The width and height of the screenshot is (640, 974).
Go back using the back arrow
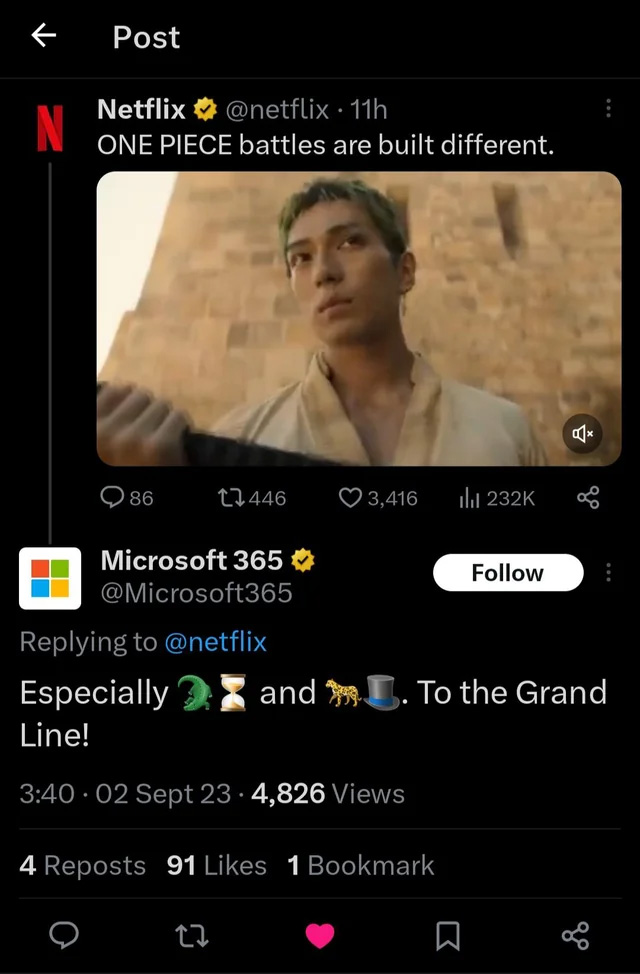(43, 37)
